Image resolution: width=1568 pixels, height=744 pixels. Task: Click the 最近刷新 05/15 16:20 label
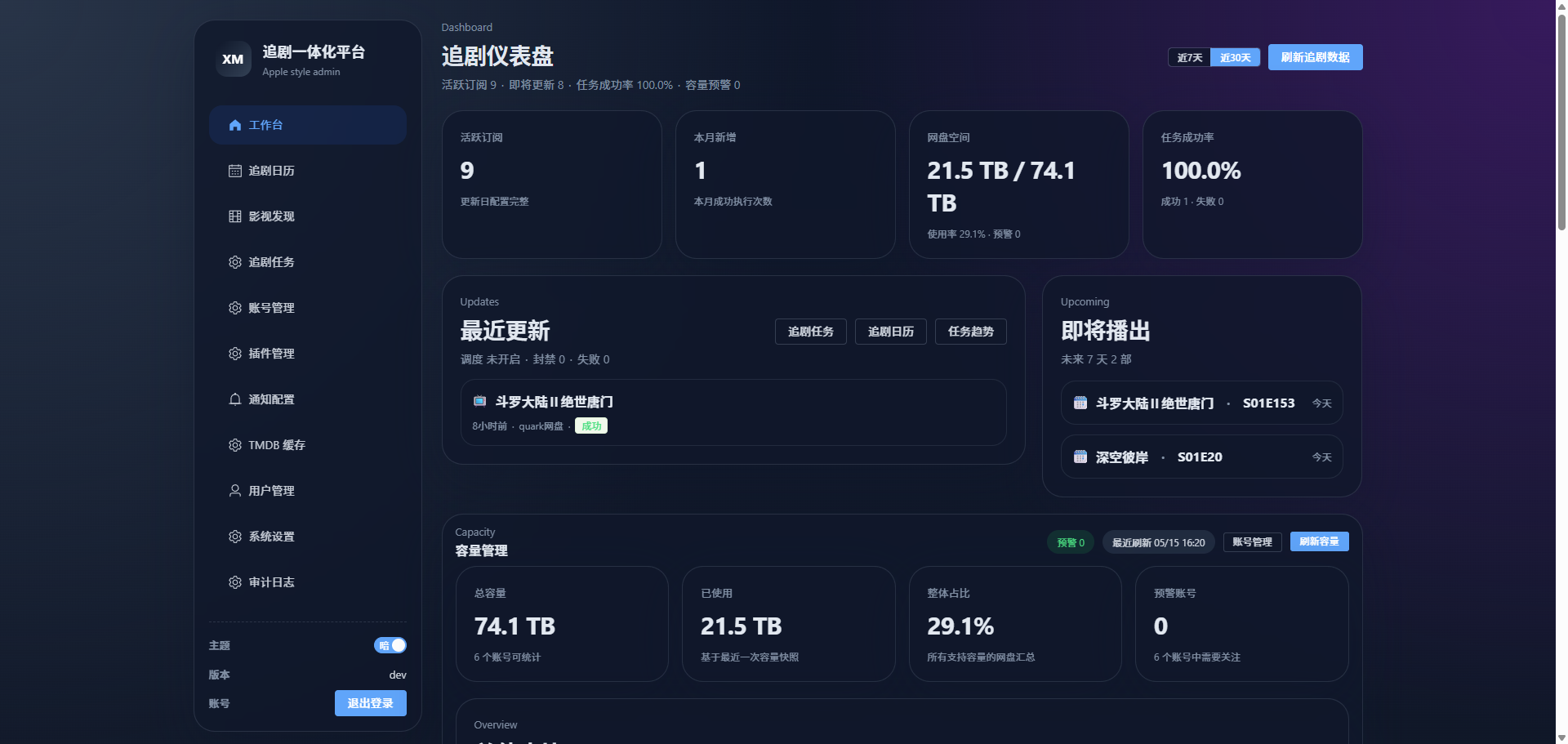pyautogui.click(x=1158, y=542)
